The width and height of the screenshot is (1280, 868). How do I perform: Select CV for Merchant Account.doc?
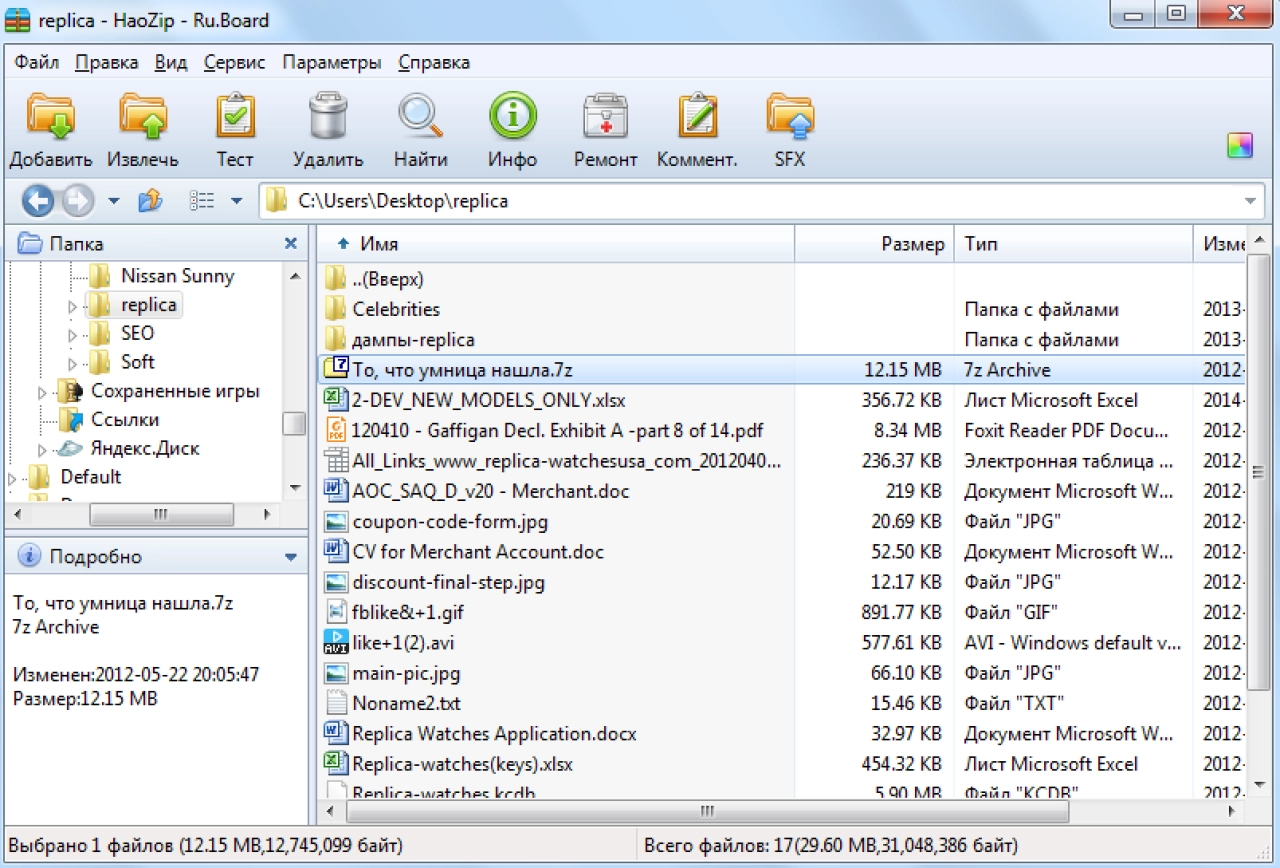pyautogui.click(x=780, y=552)
